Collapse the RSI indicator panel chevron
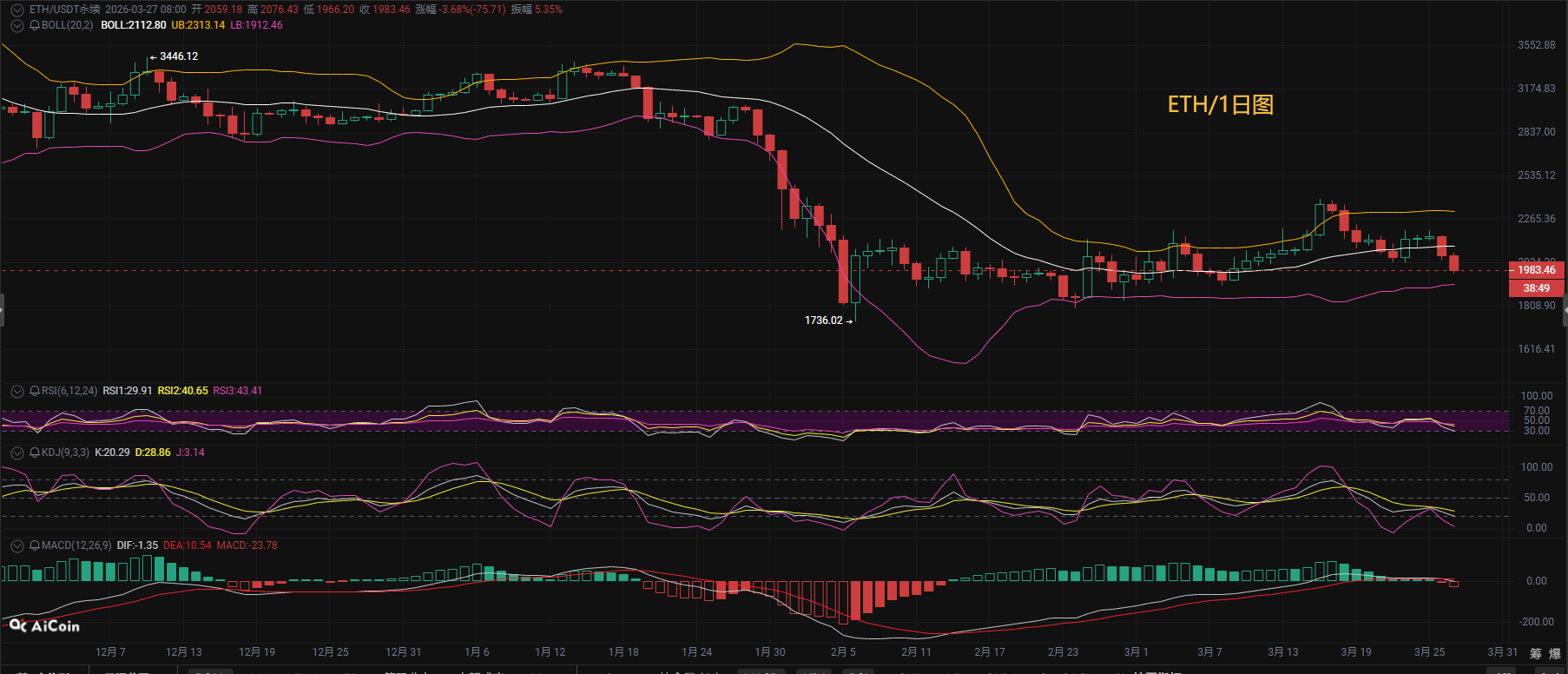The width and height of the screenshot is (1568, 674). [16, 391]
